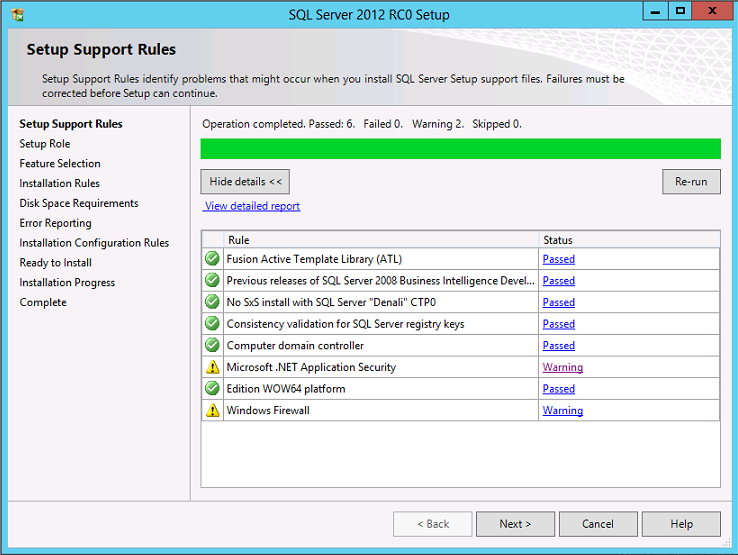Click the yellow warning icon for Windows Firewall
The width and height of the screenshot is (738, 555).
click(212, 411)
